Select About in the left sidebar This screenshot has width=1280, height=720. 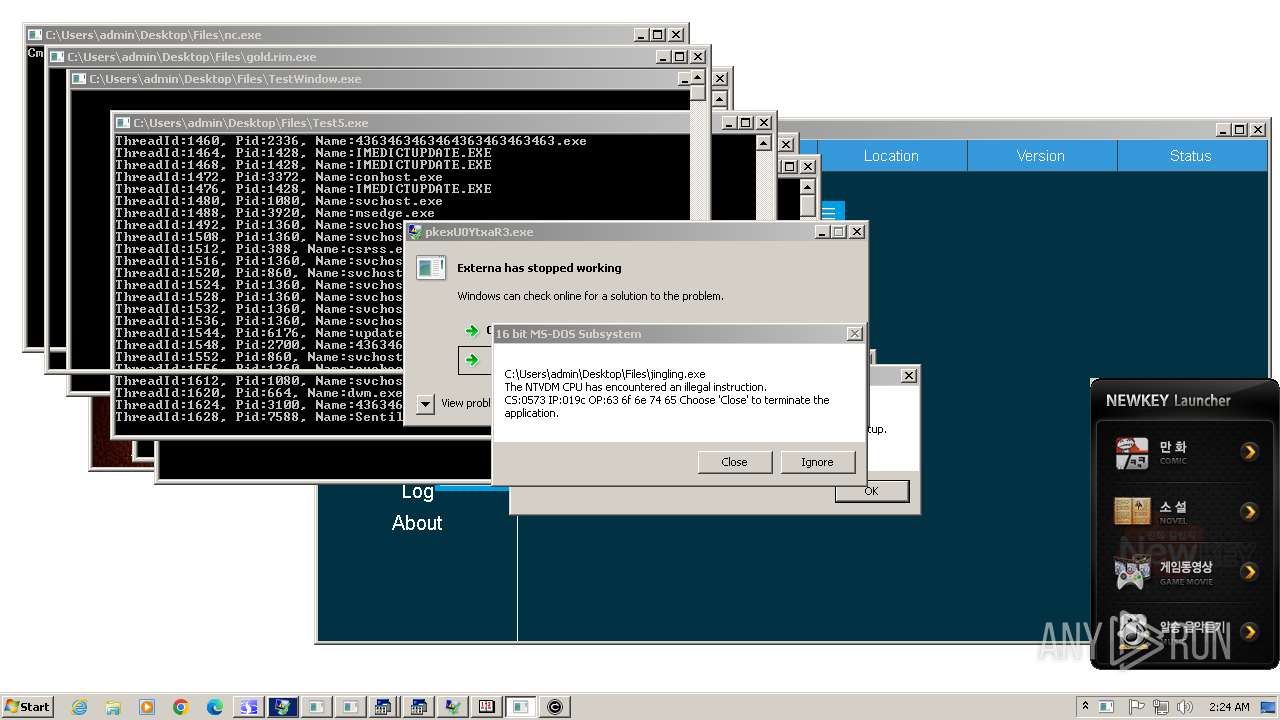coord(417,523)
